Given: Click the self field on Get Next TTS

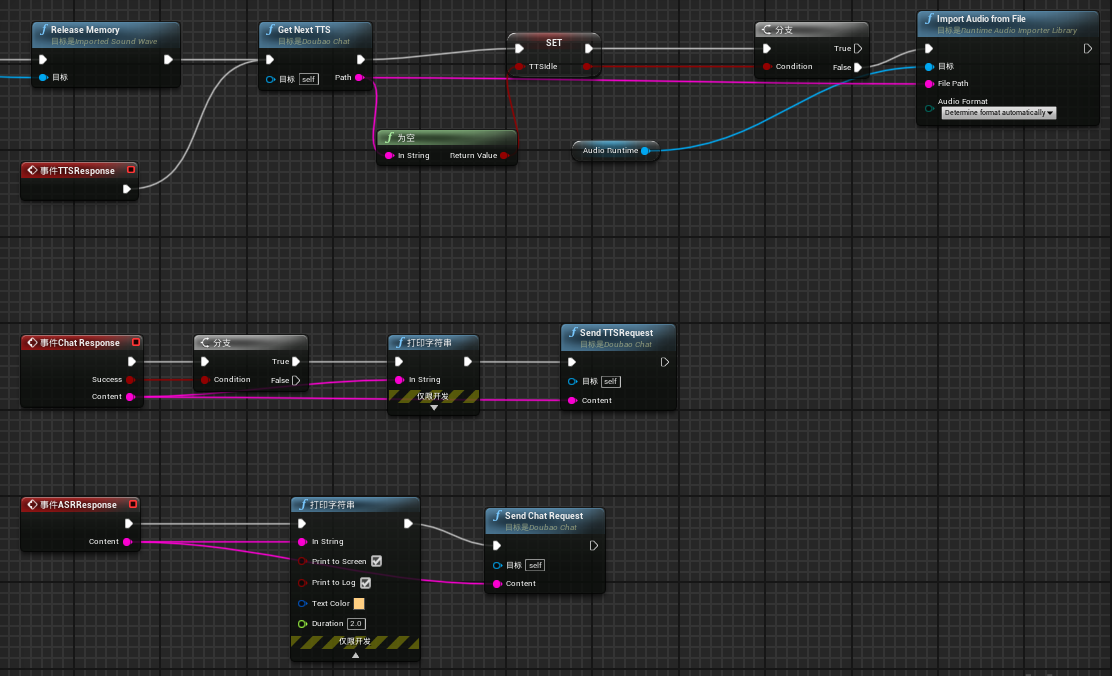Looking at the screenshot, I should click(308, 79).
